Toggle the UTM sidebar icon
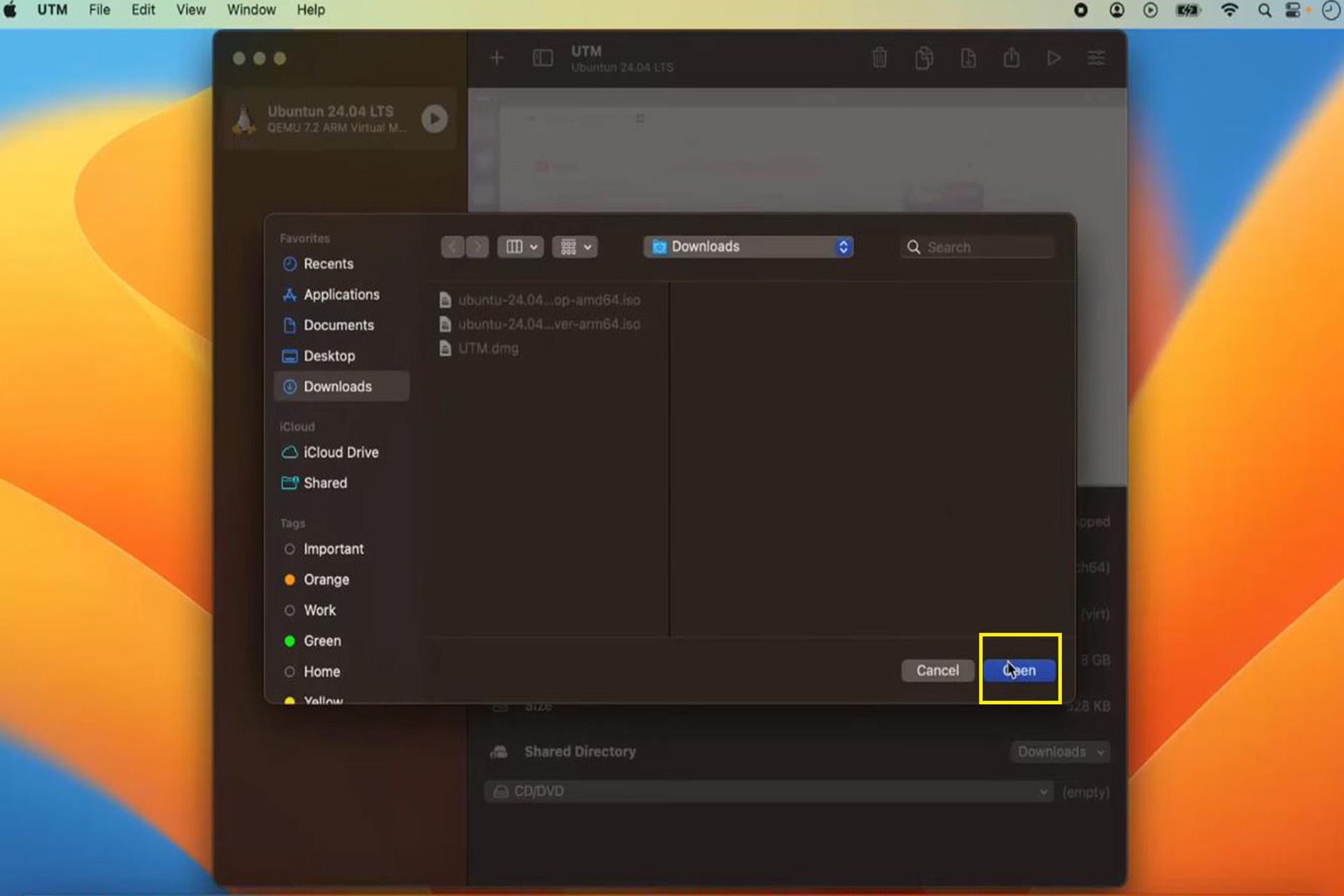The height and width of the screenshot is (896, 1344). click(x=542, y=58)
